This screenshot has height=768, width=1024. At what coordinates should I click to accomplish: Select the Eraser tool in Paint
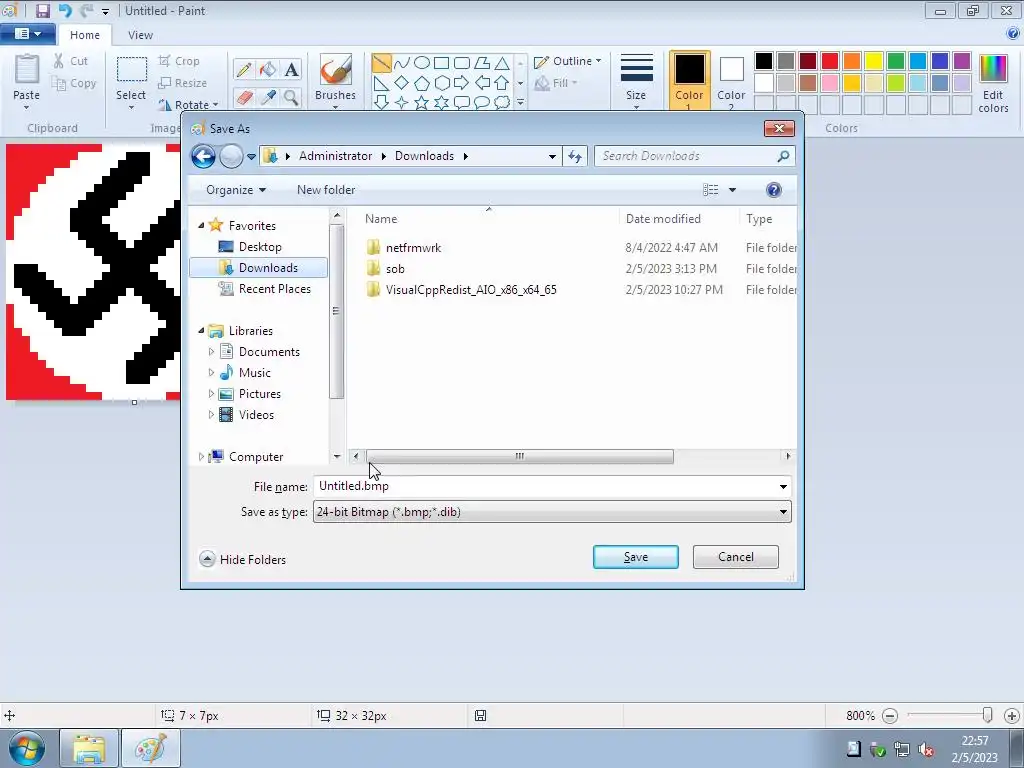pos(244,97)
